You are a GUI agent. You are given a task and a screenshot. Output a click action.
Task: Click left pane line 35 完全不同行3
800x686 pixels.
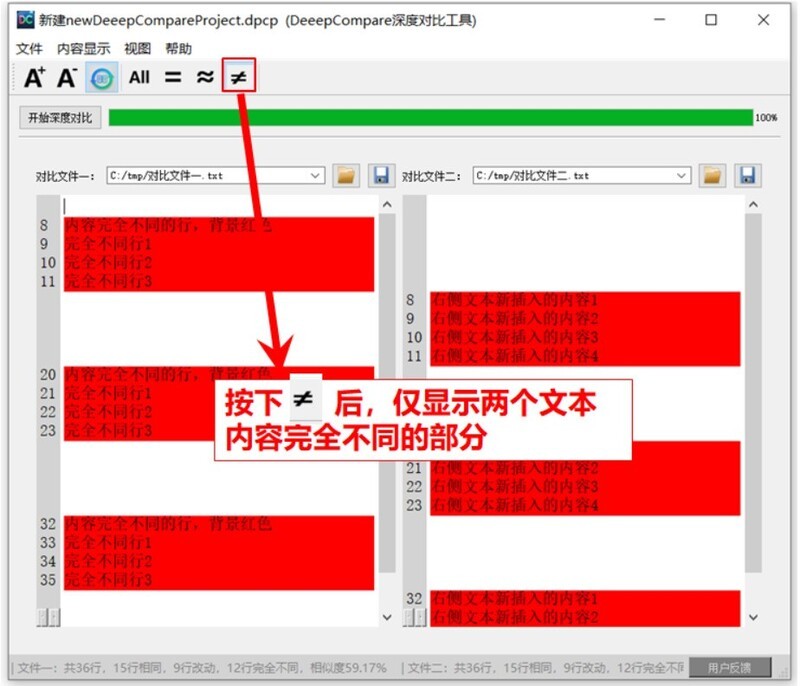click(x=108, y=580)
